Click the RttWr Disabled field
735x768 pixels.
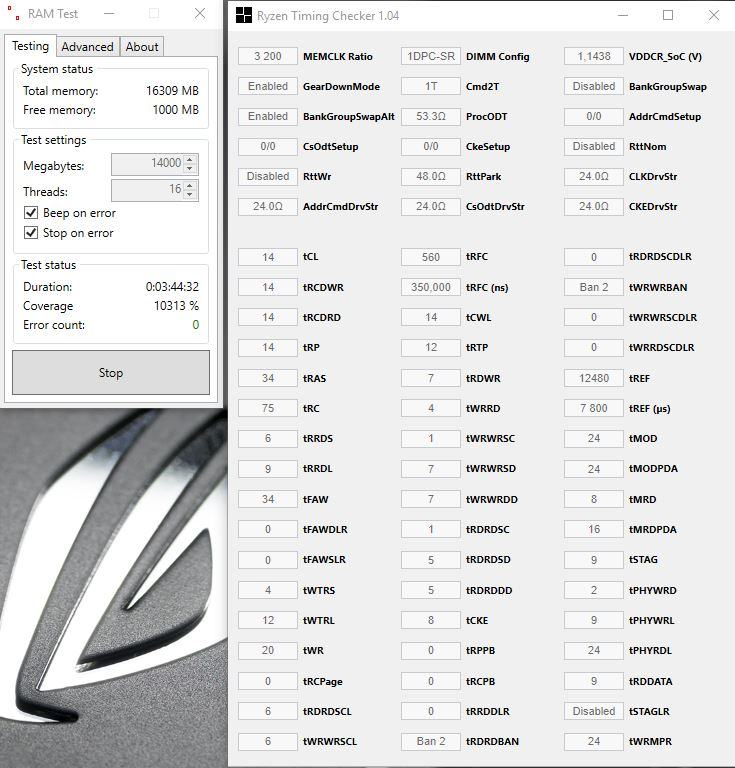(x=268, y=176)
